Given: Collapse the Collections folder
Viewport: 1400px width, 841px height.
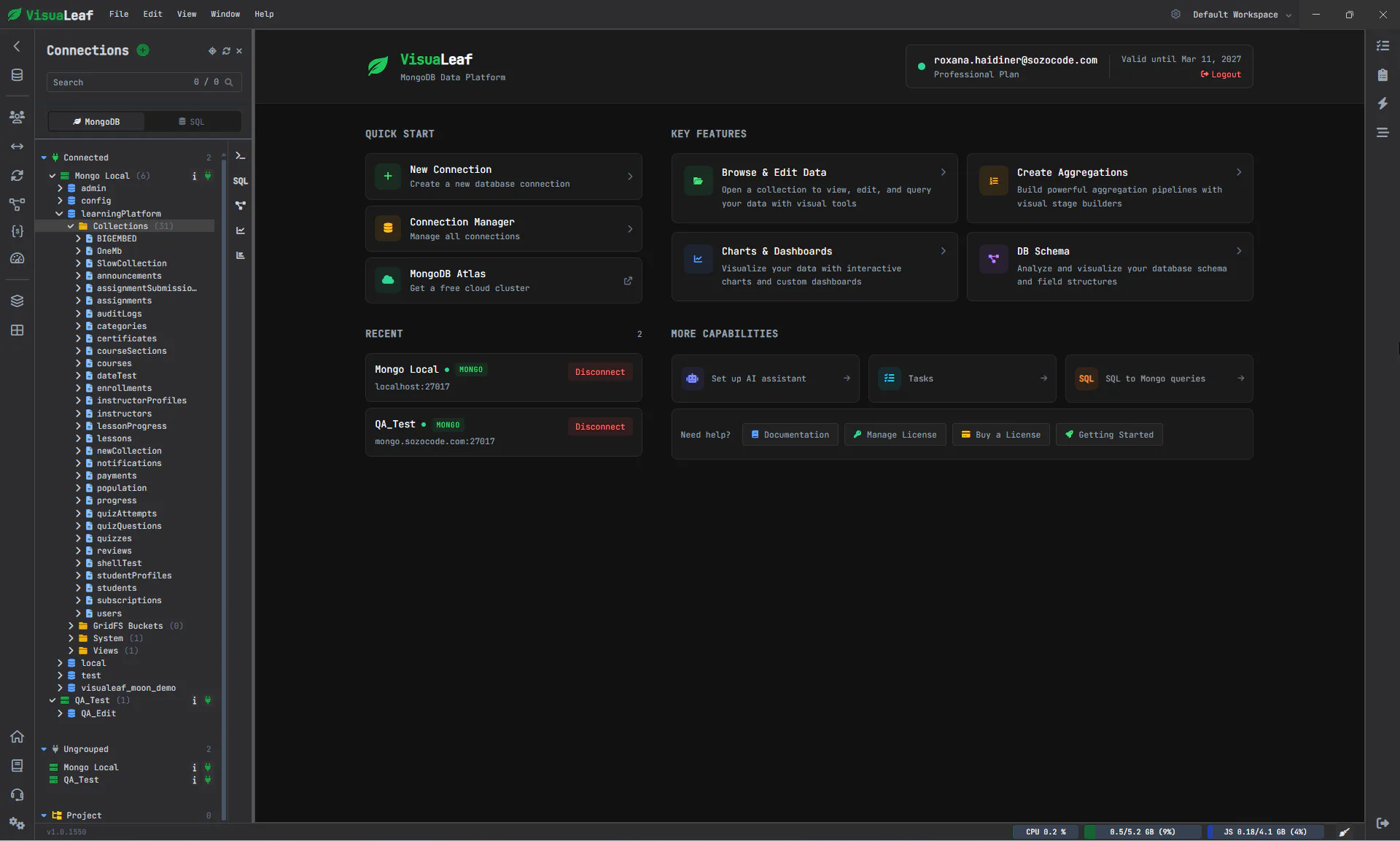Looking at the screenshot, I should point(71,226).
